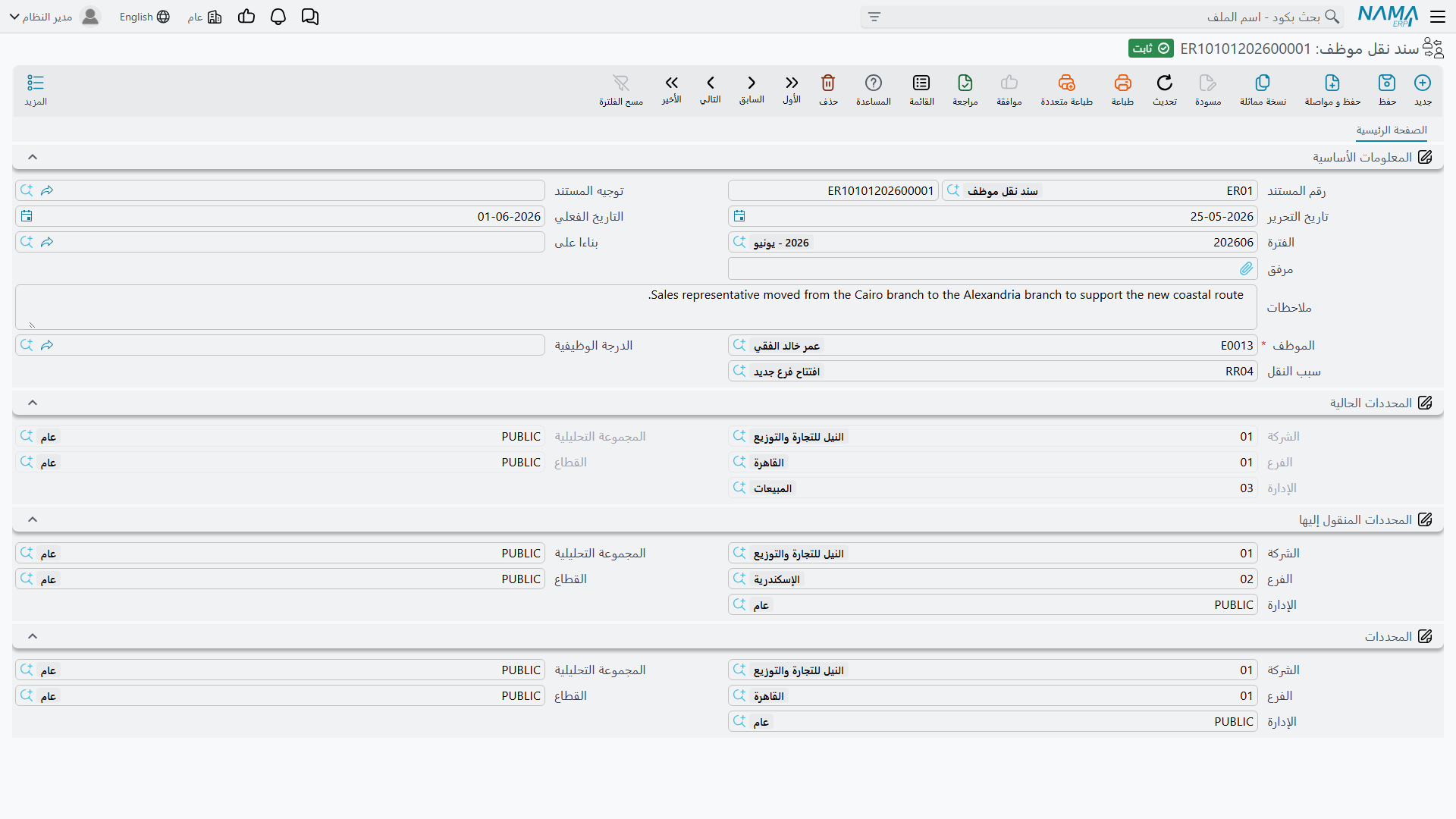Open calendar for تاريخ التحرير field
The image size is (1456, 819).
tap(739, 217)
